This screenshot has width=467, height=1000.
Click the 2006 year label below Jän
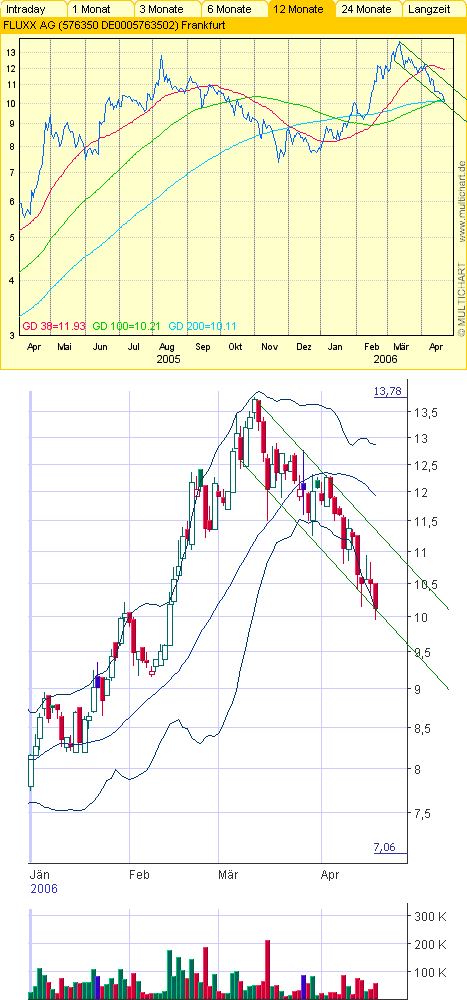pyautogui.click(x=43, y=888)
